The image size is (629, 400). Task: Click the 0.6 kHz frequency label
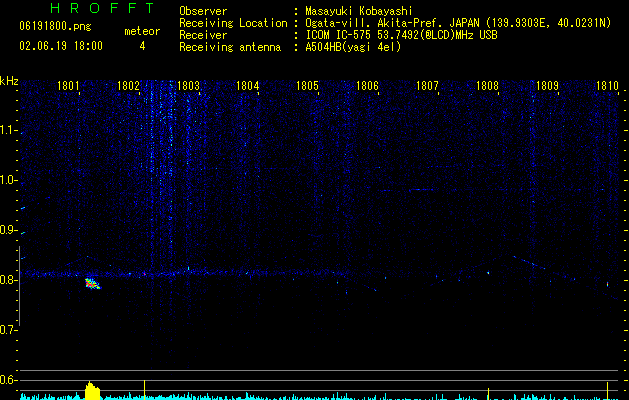[x=8, y=380]
